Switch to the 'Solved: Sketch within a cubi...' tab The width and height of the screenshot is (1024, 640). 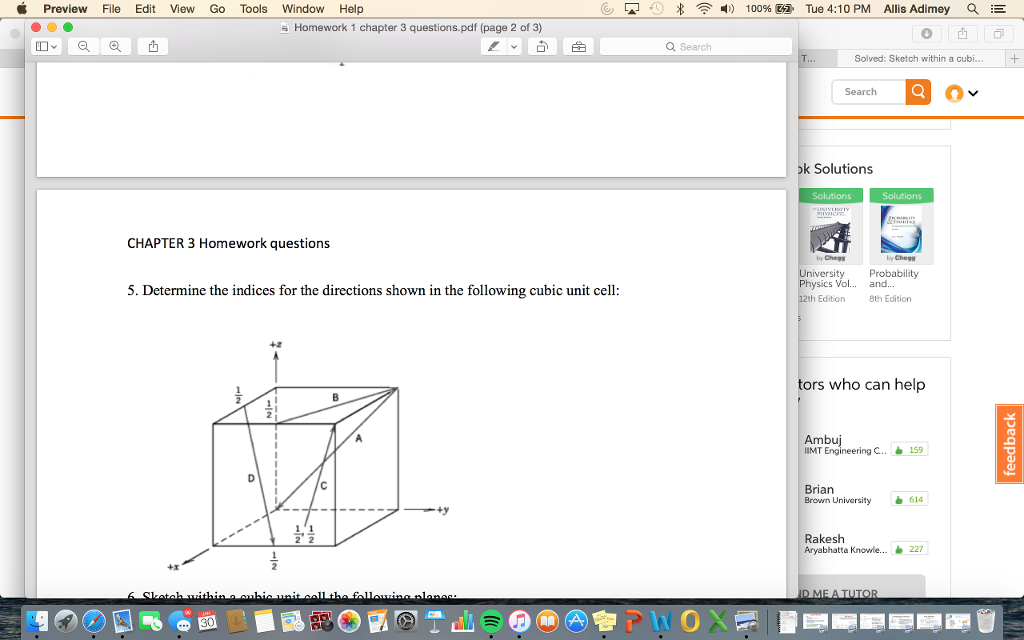(918, 59)
